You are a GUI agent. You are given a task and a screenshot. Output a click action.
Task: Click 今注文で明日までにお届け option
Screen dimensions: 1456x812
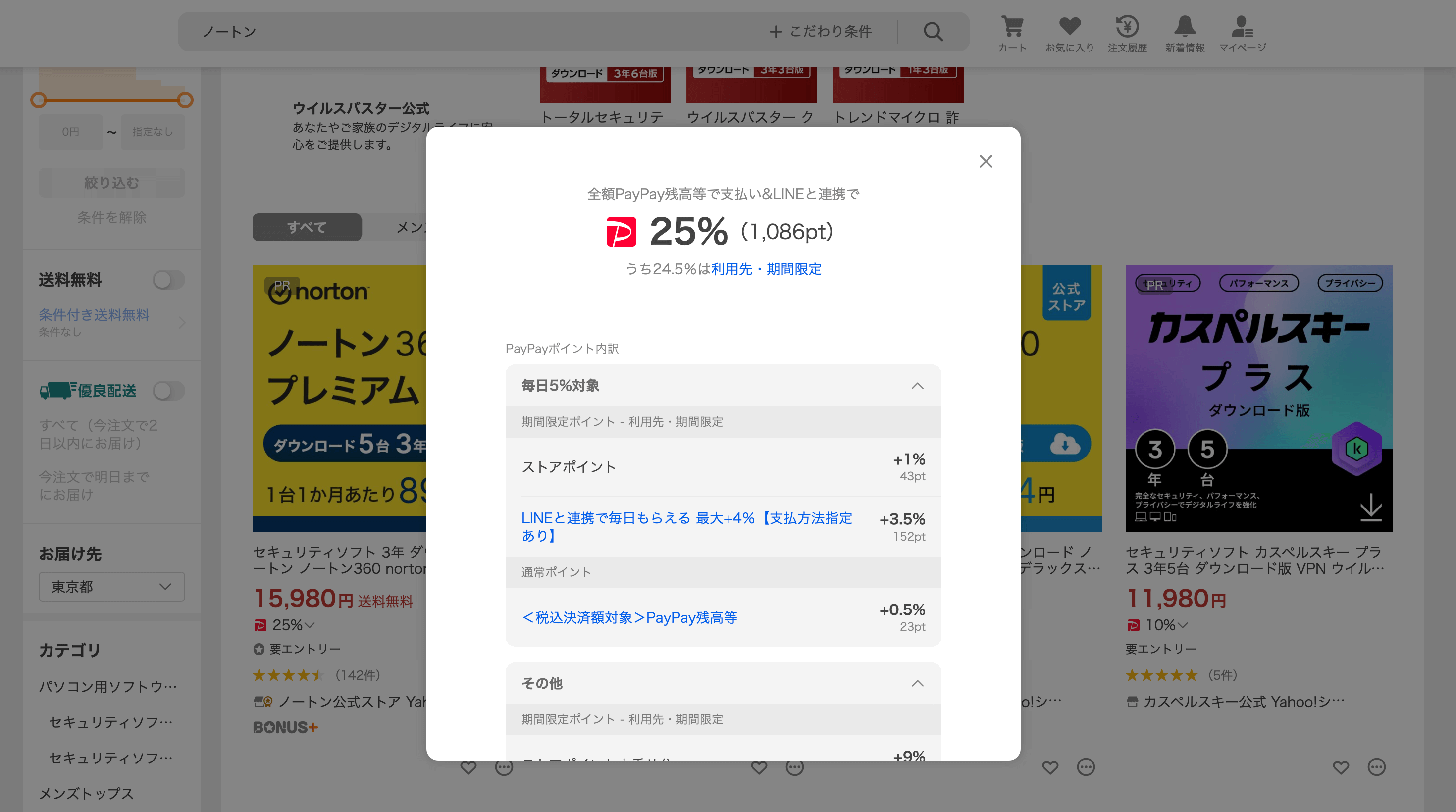coord(95,485)
